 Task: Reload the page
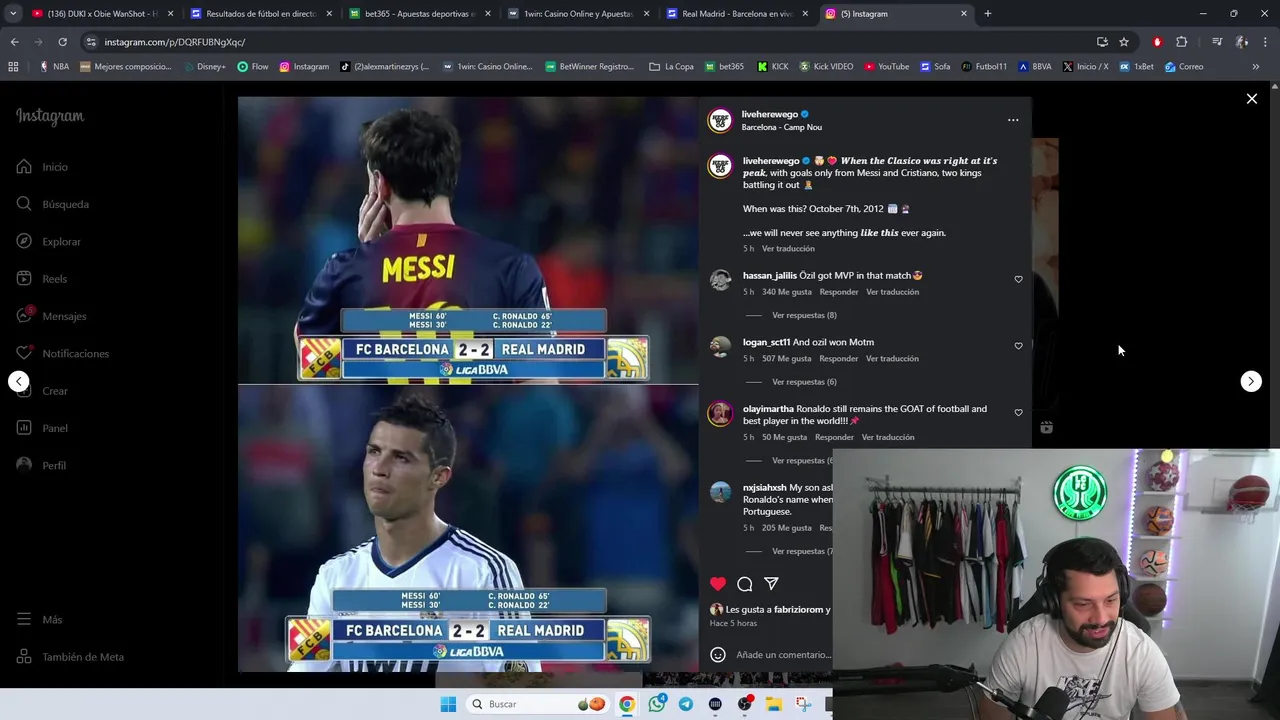coord(62,42)
